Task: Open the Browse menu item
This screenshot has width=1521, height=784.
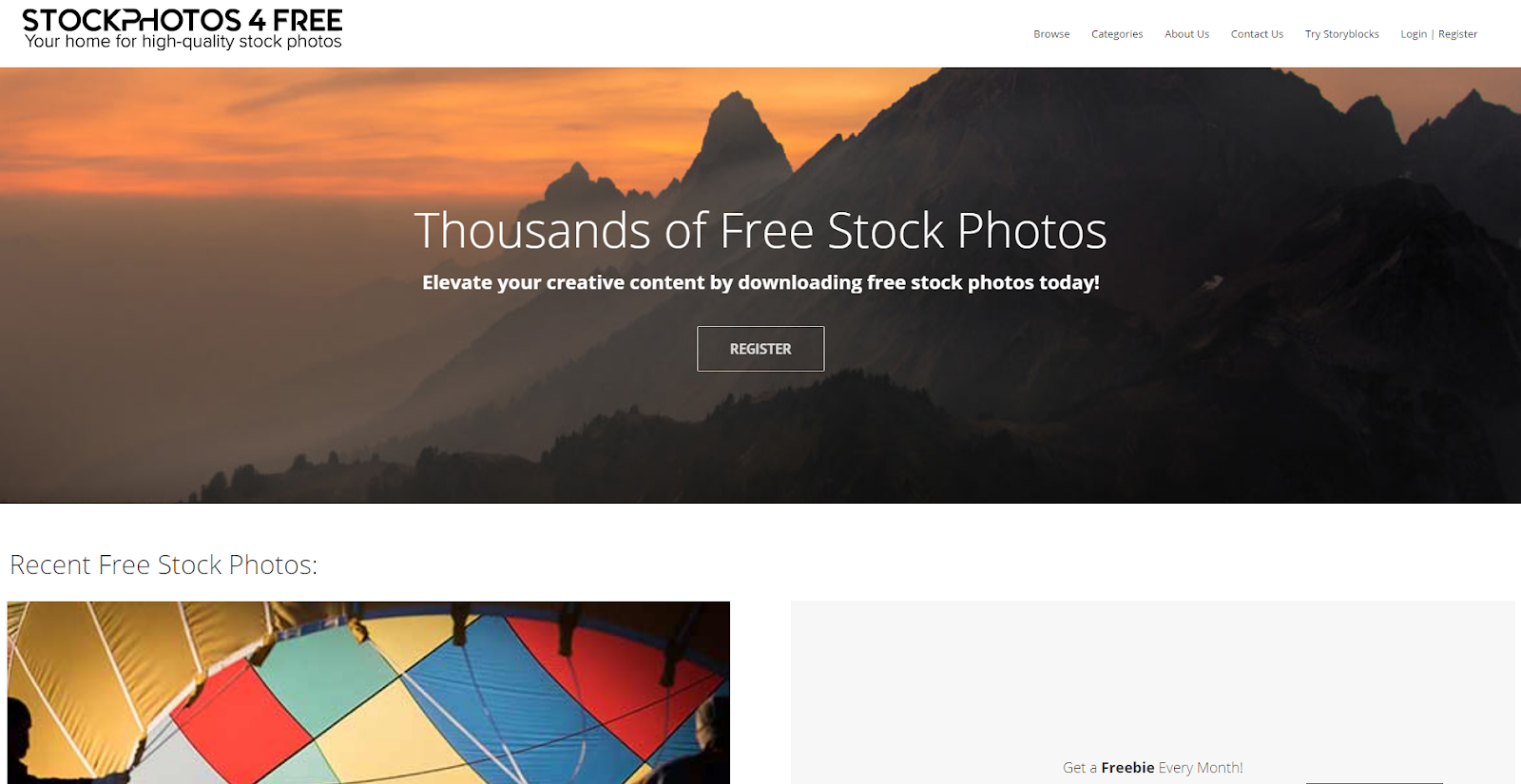Action: coord(1051,34)
